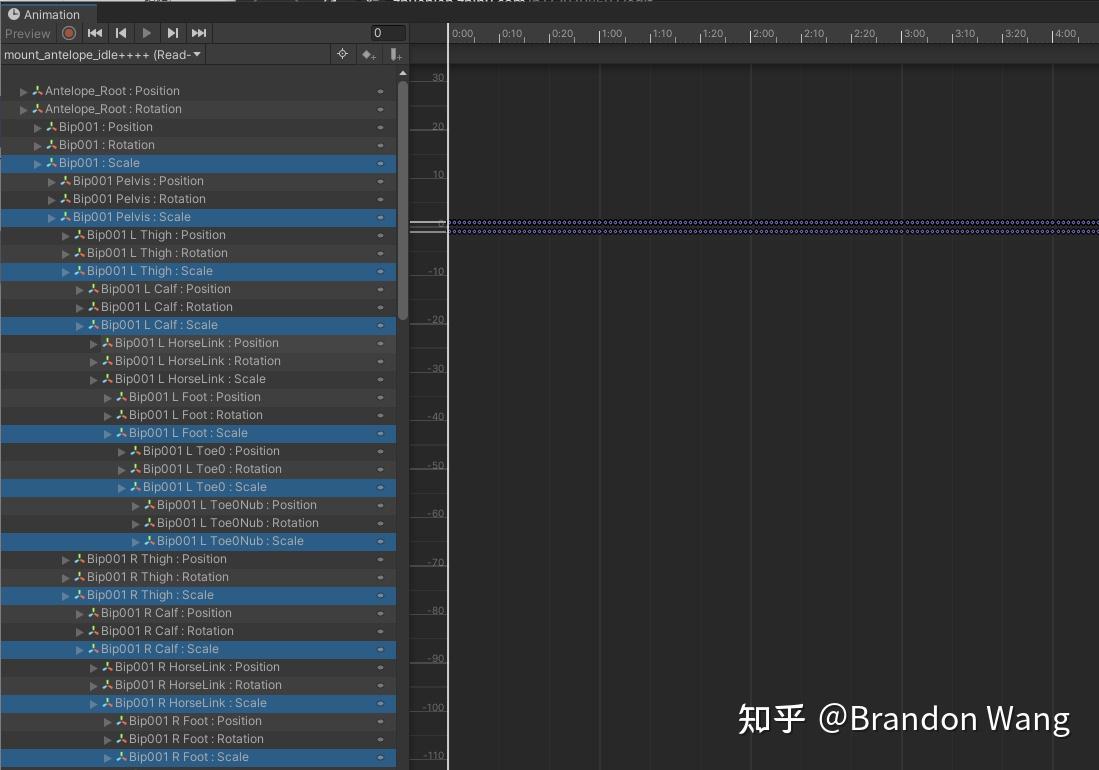
Task: Click the frame number input field
Action: point(388,33)
